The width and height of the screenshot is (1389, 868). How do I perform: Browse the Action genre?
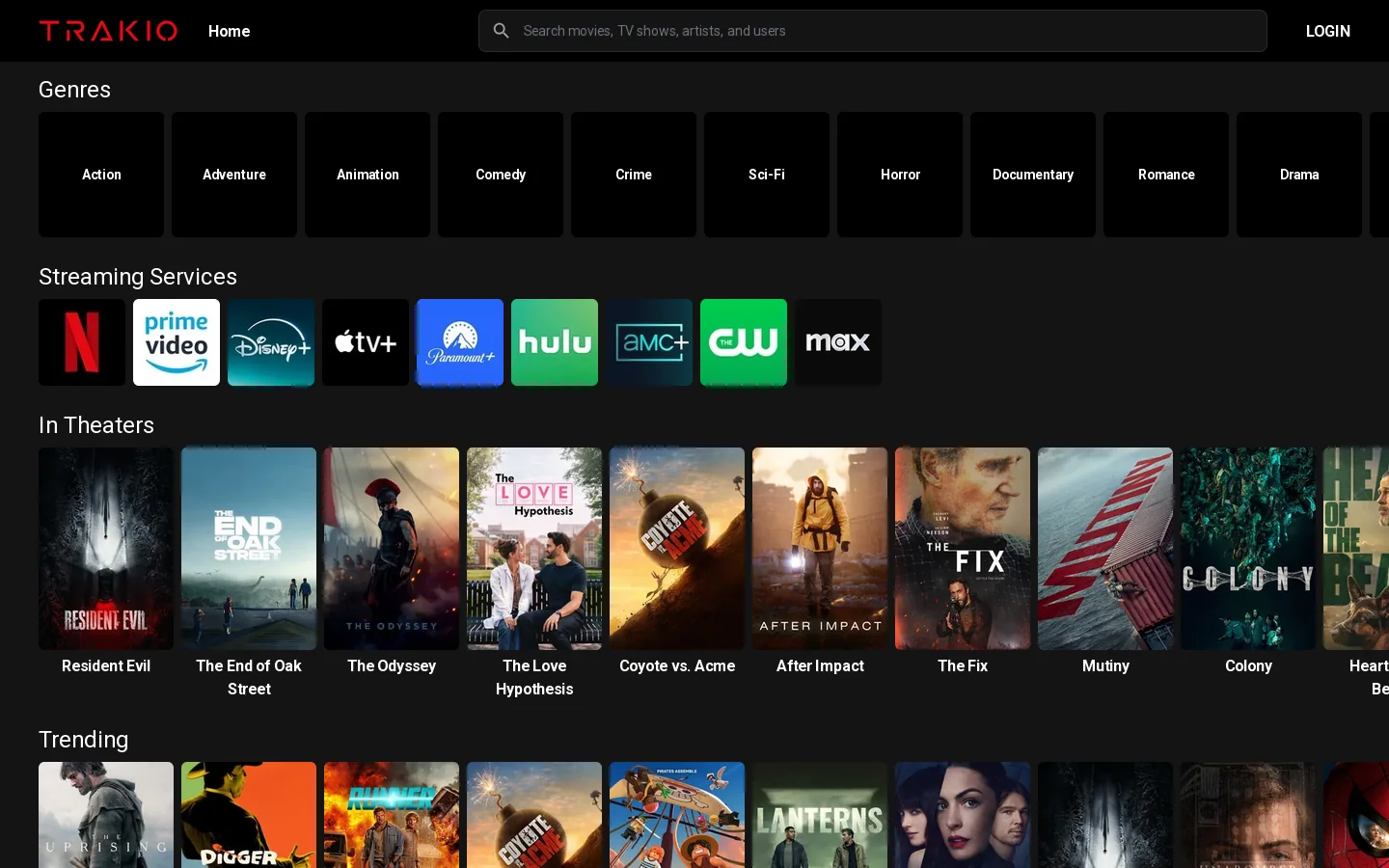pyautogui.click(x=101, y=175)
